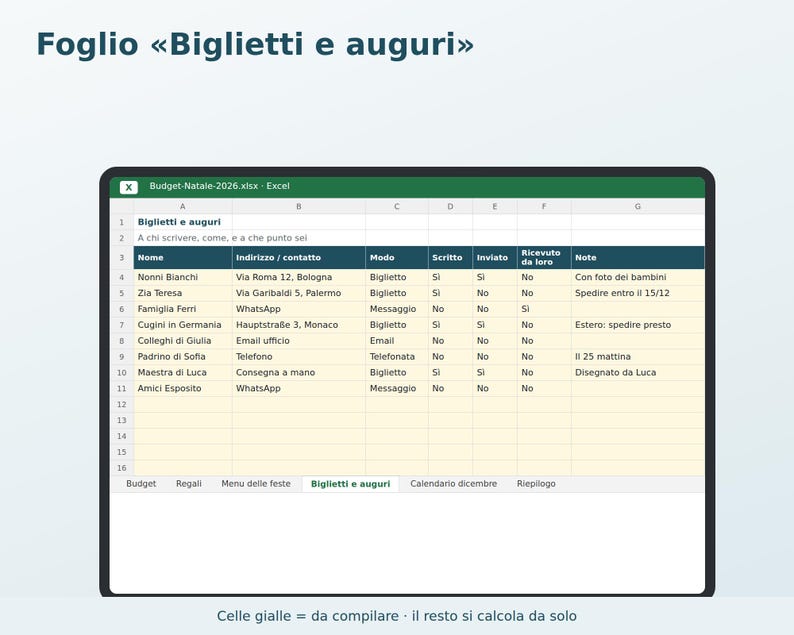This screenshot has height=635, width=794.
Task: Click the Consegna a mano cell
Action: click(299, 372)
